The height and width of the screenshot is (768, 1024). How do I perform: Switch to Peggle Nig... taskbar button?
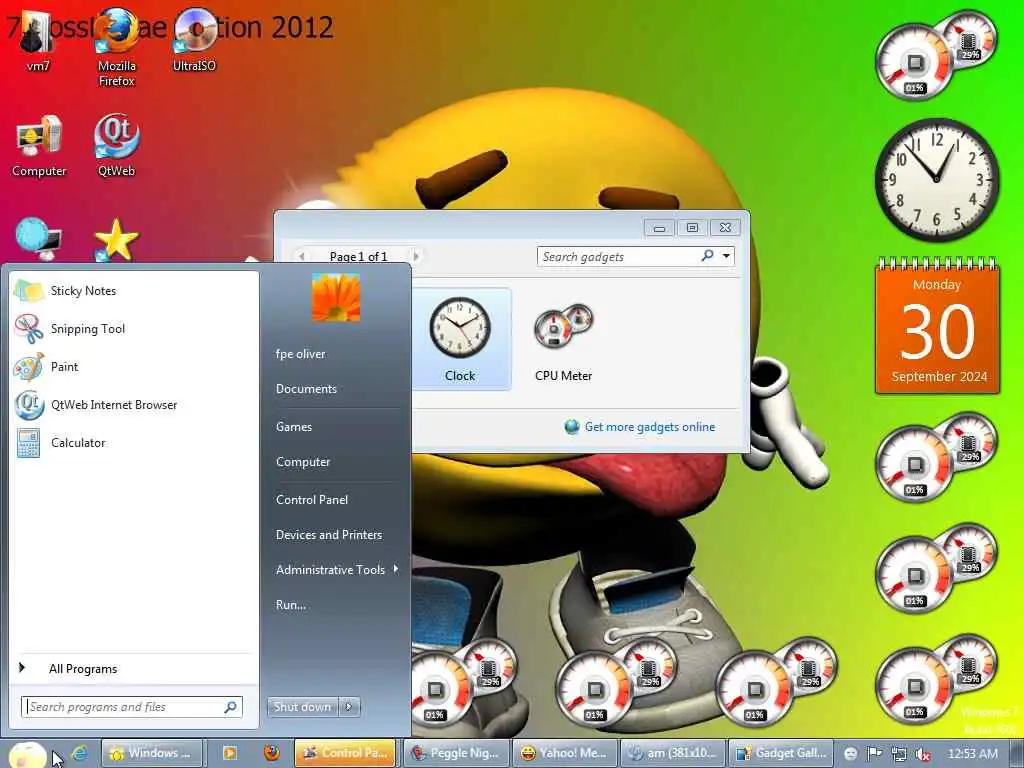click(x=455, y=753)
